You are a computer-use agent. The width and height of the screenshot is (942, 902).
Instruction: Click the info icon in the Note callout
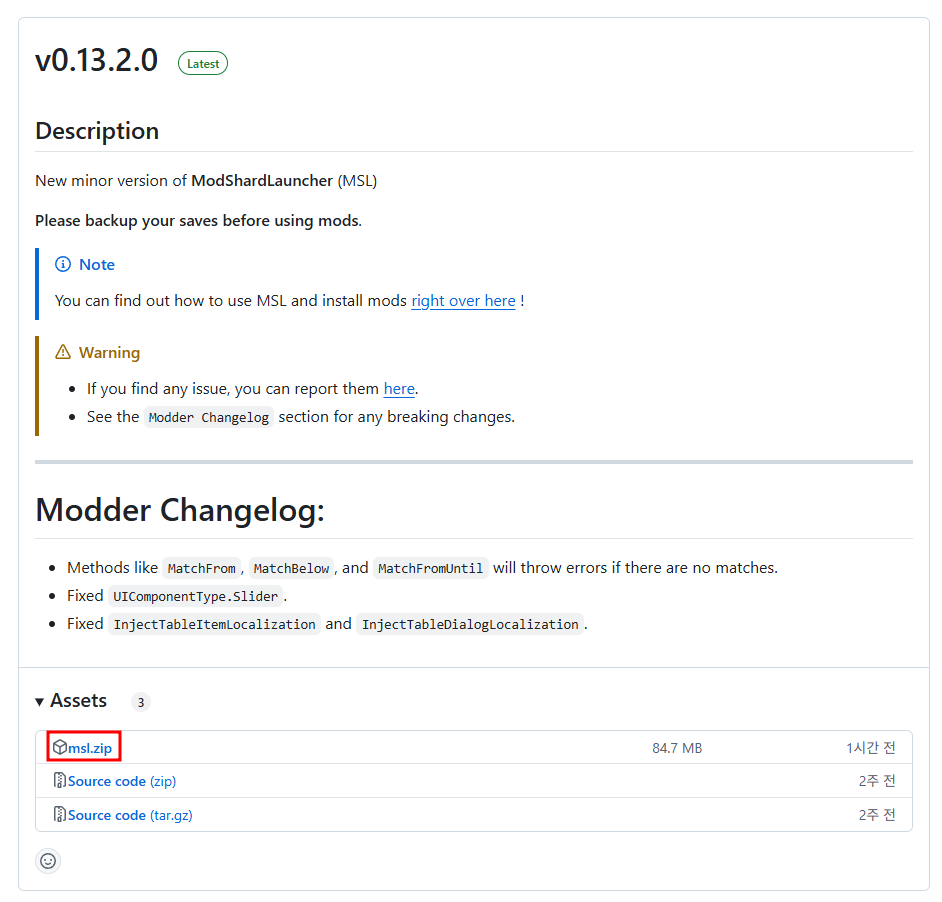click(63, 264)
